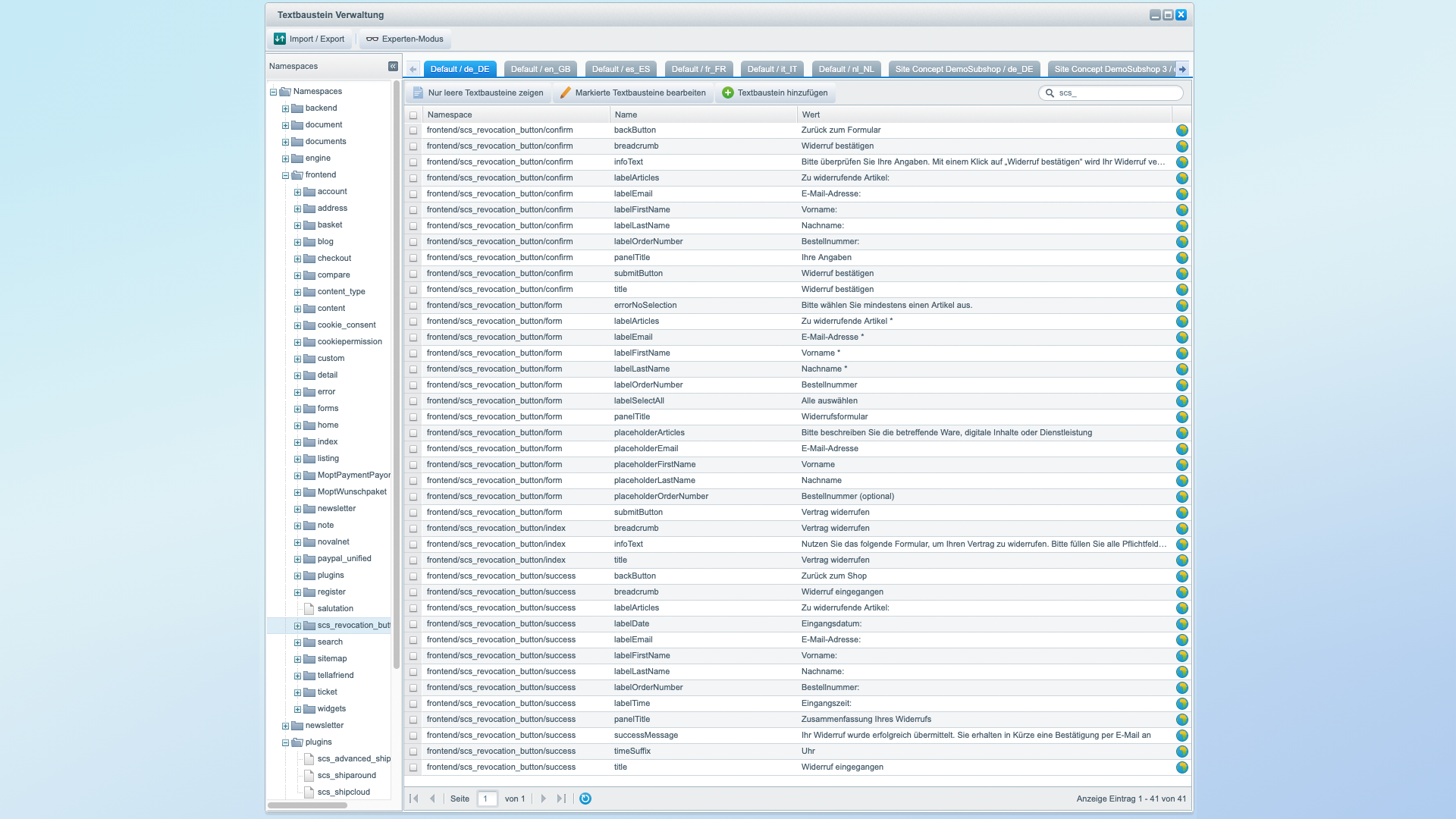Viewport: 1456px width, 819px height.
Task: Collapse the plugins namespace node at the bottom
Action: pyautogui.click(x=285, y=742)
